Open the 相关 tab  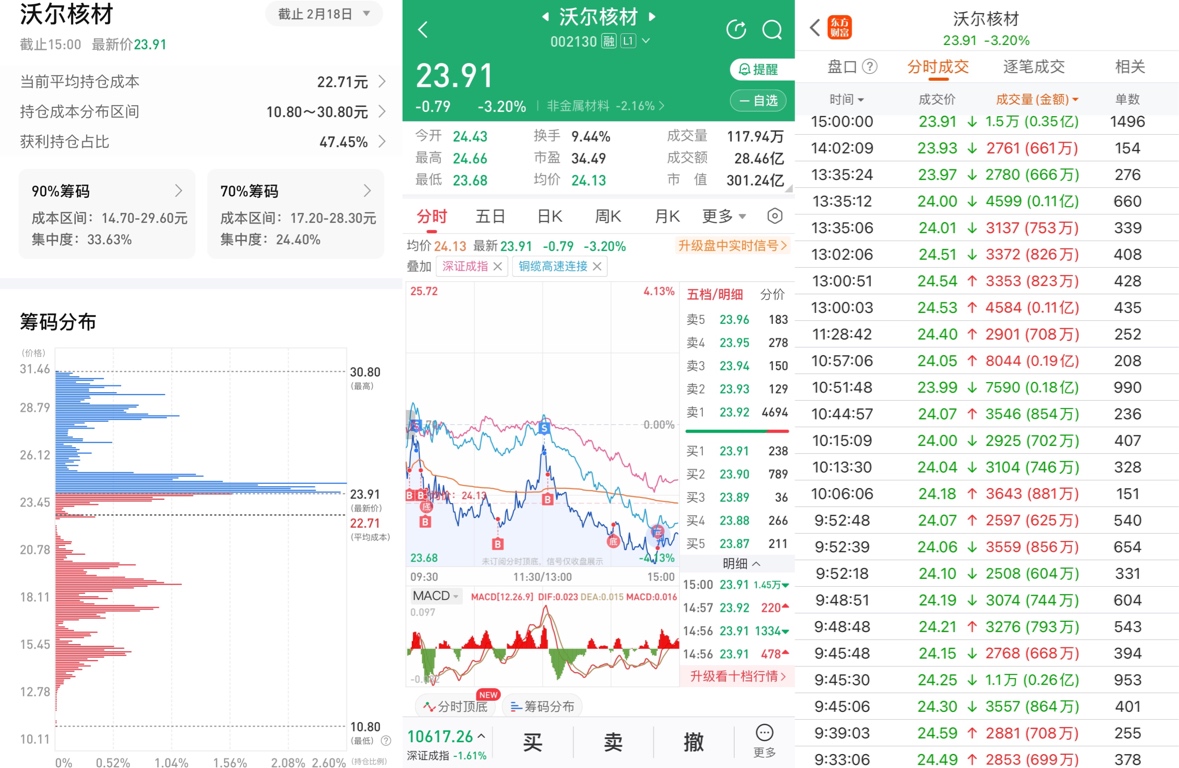coord(1129,66)
